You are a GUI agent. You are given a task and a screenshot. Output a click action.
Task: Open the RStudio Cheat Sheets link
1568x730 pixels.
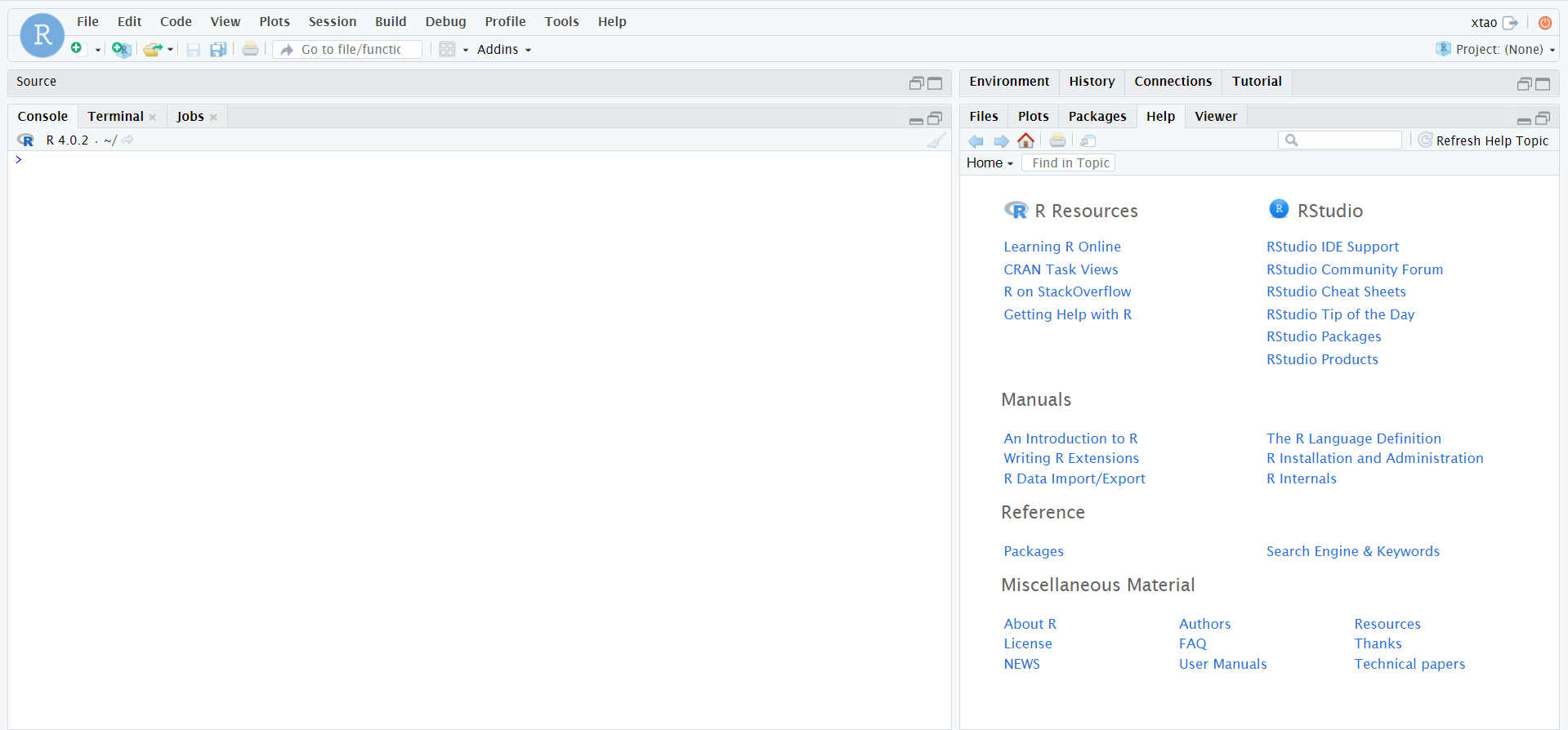click(1336, 292)
